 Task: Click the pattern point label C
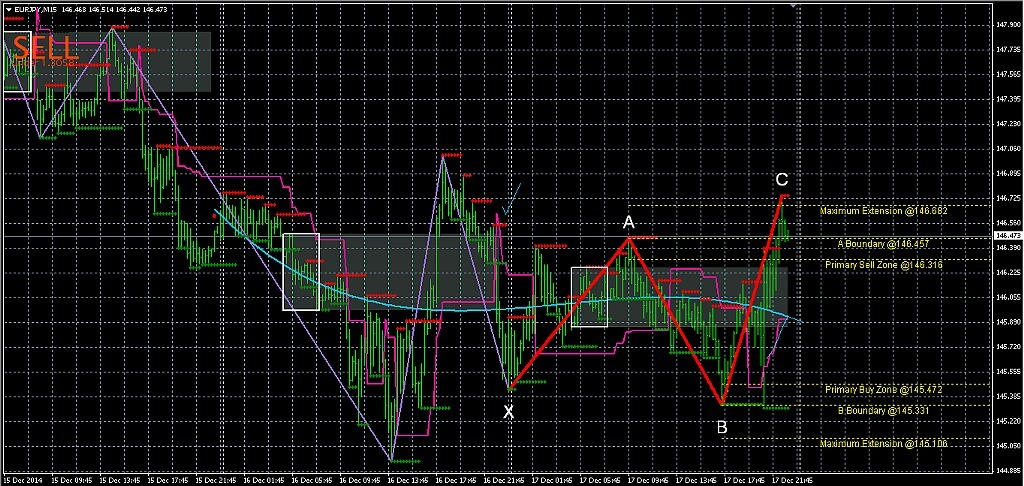[x=782, y=180]
